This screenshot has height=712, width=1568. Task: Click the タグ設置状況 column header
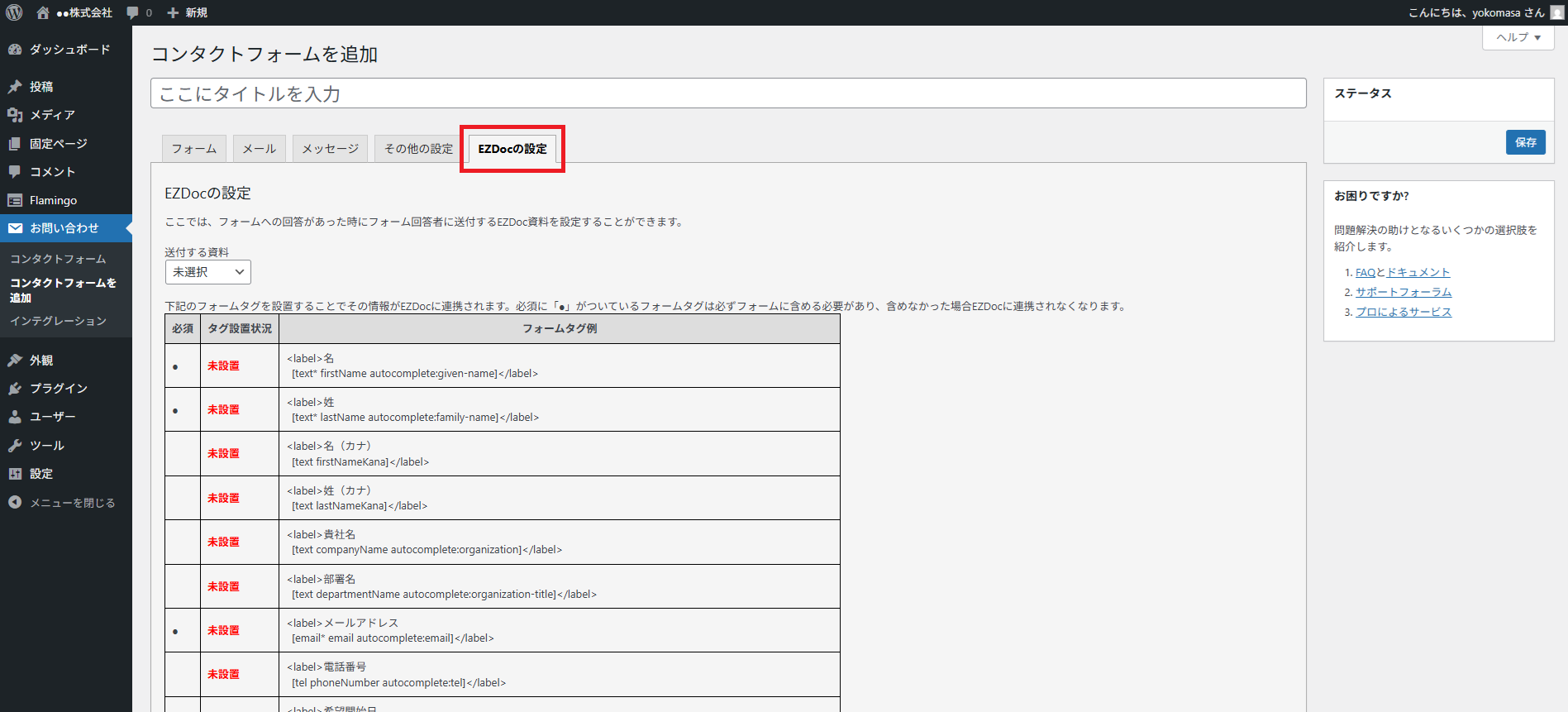point(240,328)
